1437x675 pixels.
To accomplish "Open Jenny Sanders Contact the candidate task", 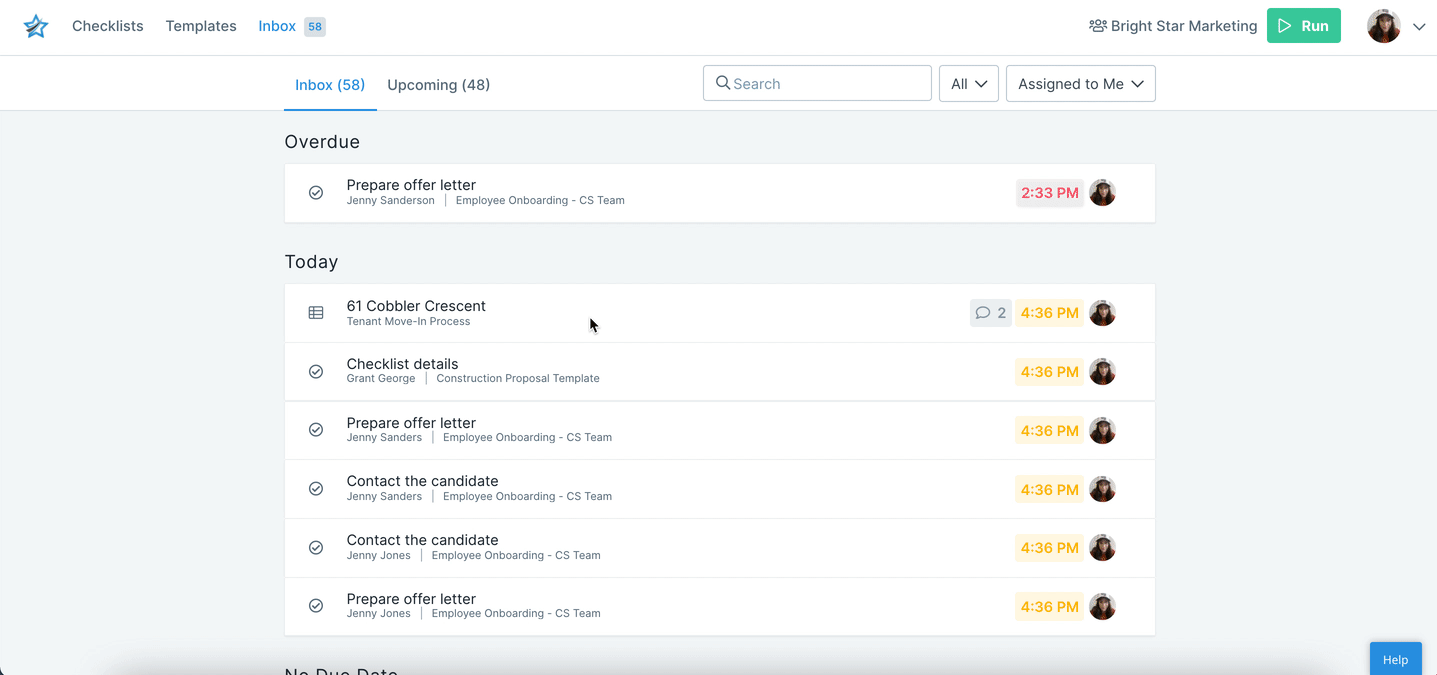I will click(720, 489).
